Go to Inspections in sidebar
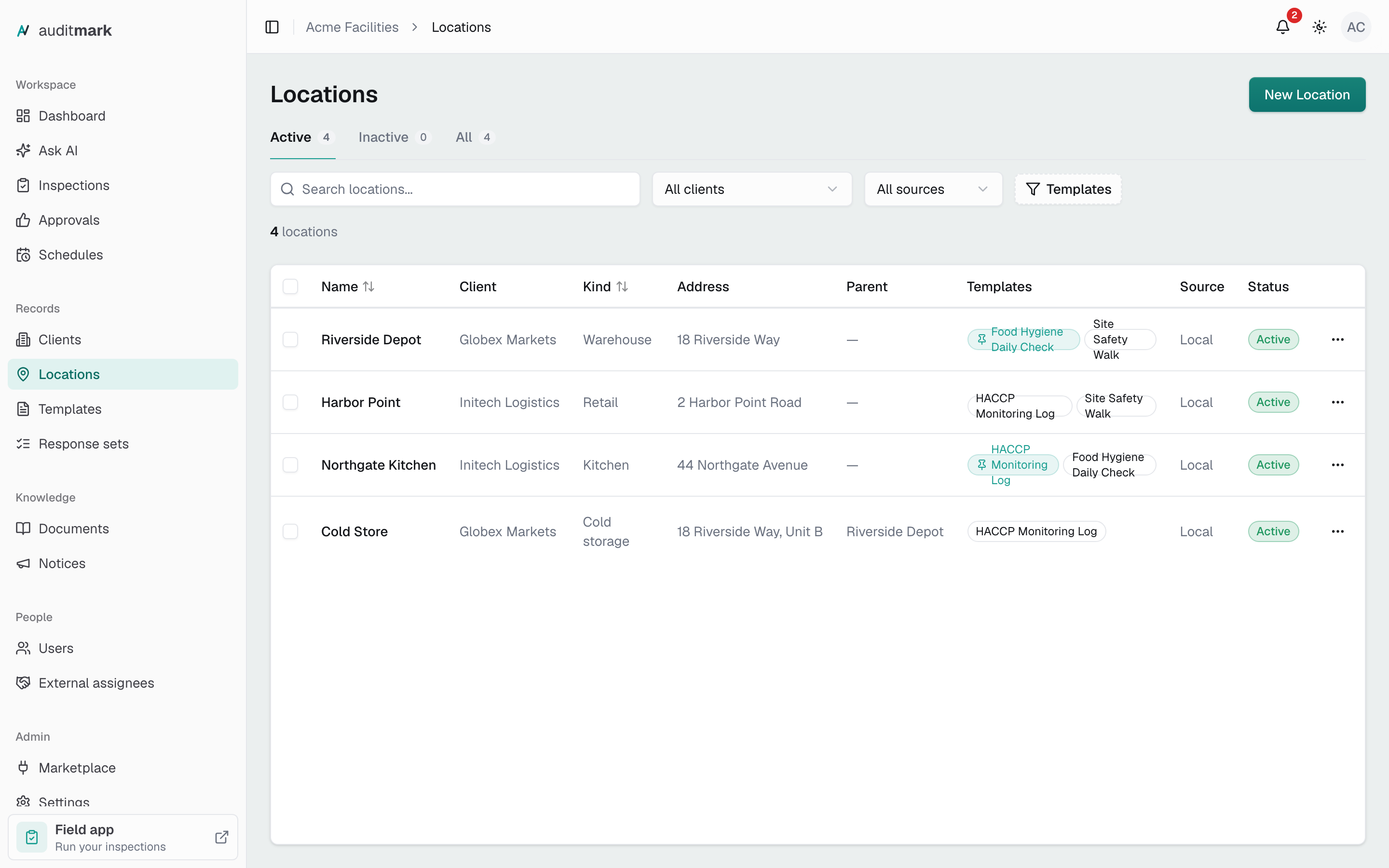 tap(123, 186)
